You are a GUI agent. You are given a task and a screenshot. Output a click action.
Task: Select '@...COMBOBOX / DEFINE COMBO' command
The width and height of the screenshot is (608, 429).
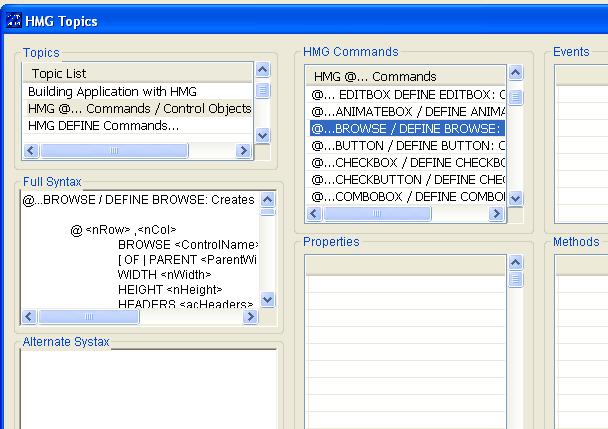(x=407, y=197)
